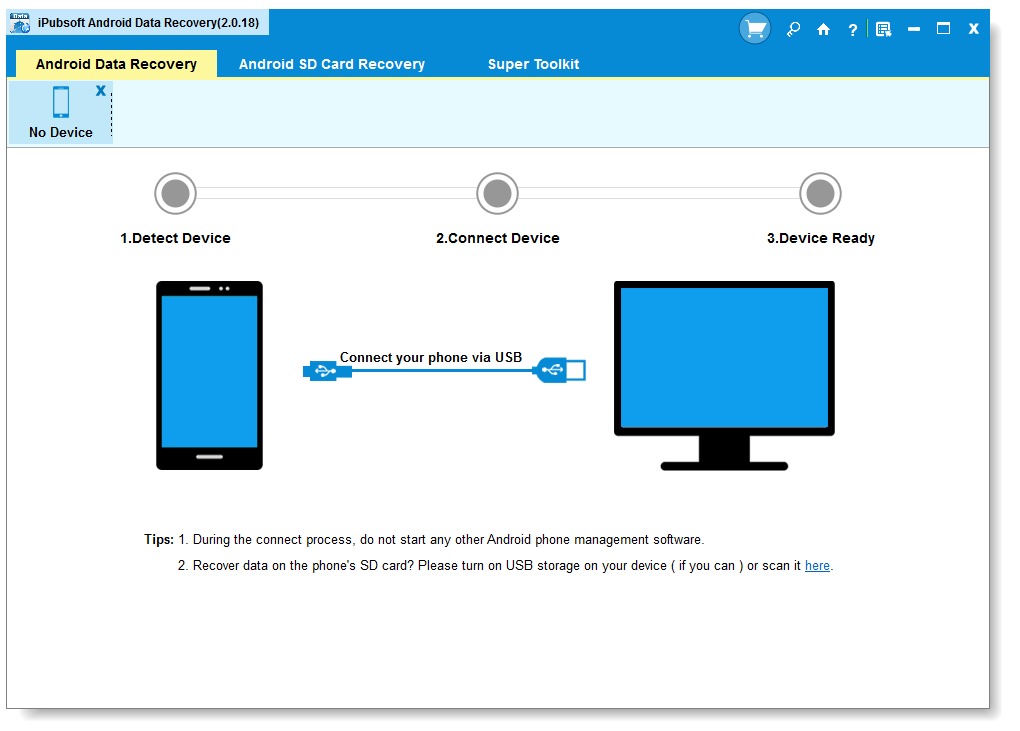Screen dimensions: 1020x731
Task: Maximize the iPubsoft window
Action: [x=943, y=29]
